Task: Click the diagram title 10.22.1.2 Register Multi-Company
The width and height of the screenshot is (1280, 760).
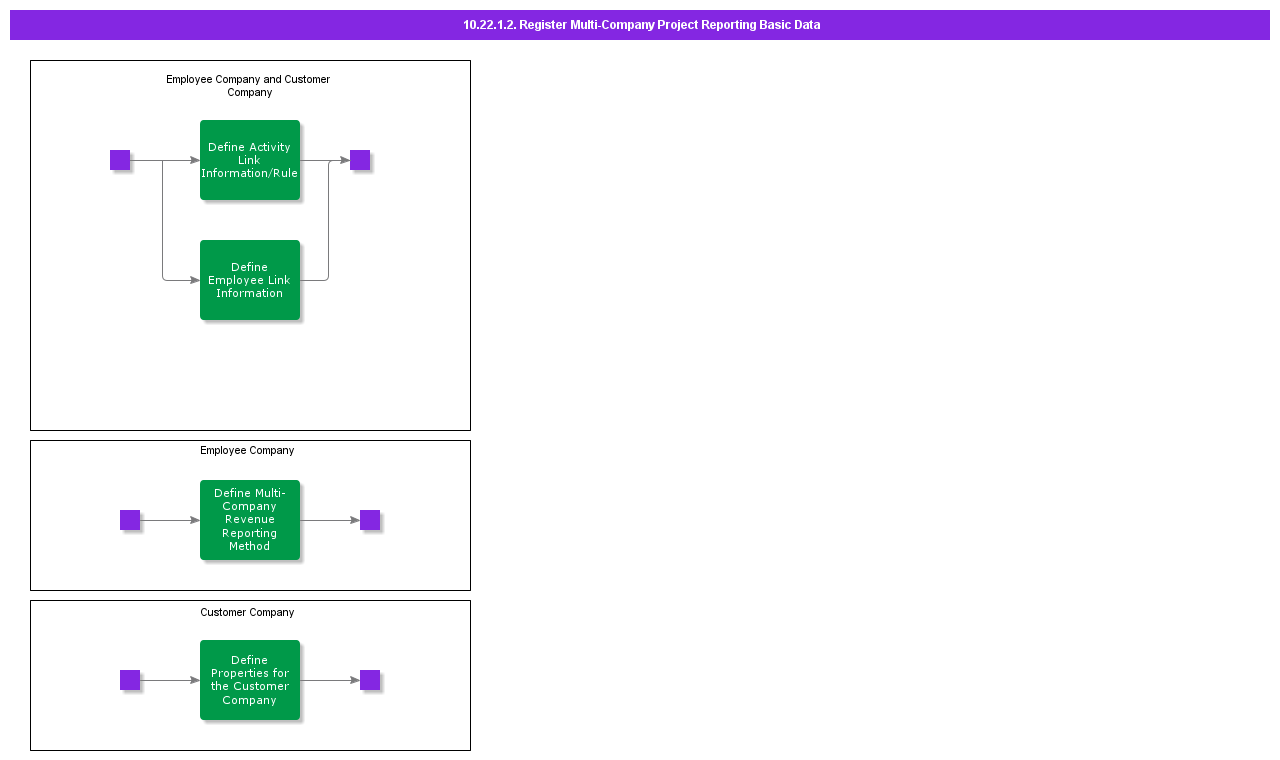Action: point(640,25)
